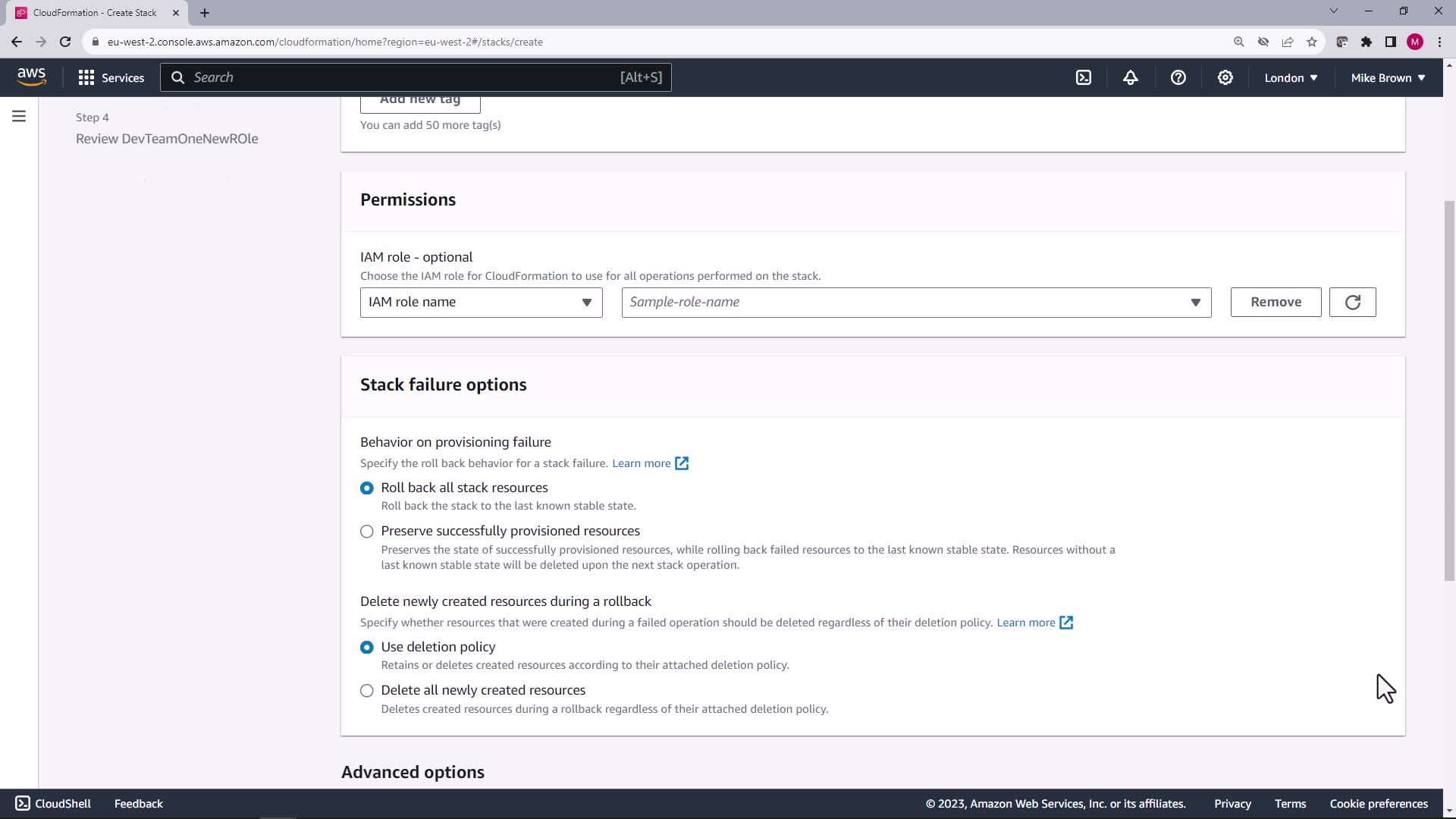The image size is (1456, 819).
Task: Open the hamburger side navigation menu
Action: pos(19,116)
